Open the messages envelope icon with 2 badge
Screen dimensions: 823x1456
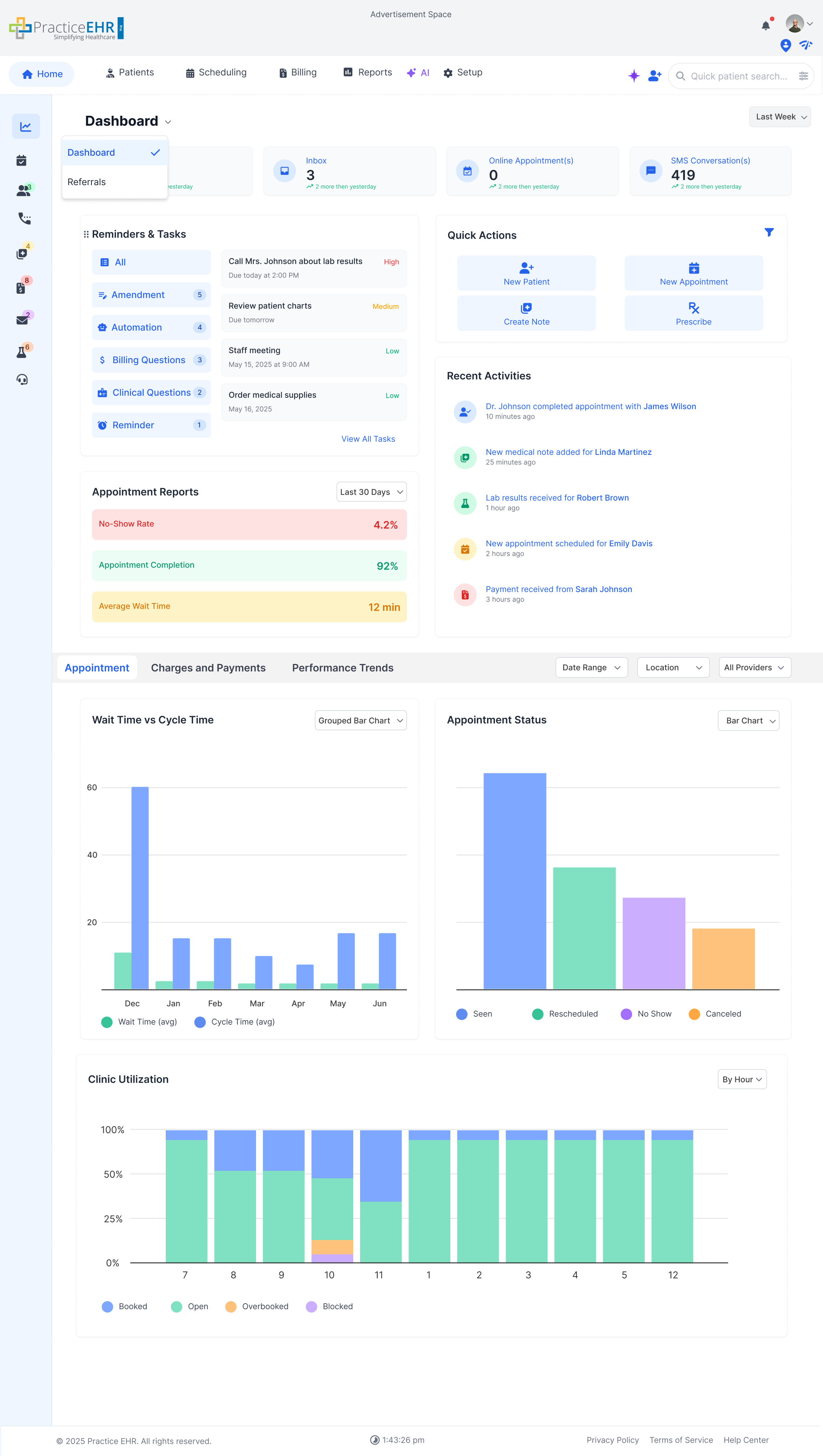coord(21,319)
